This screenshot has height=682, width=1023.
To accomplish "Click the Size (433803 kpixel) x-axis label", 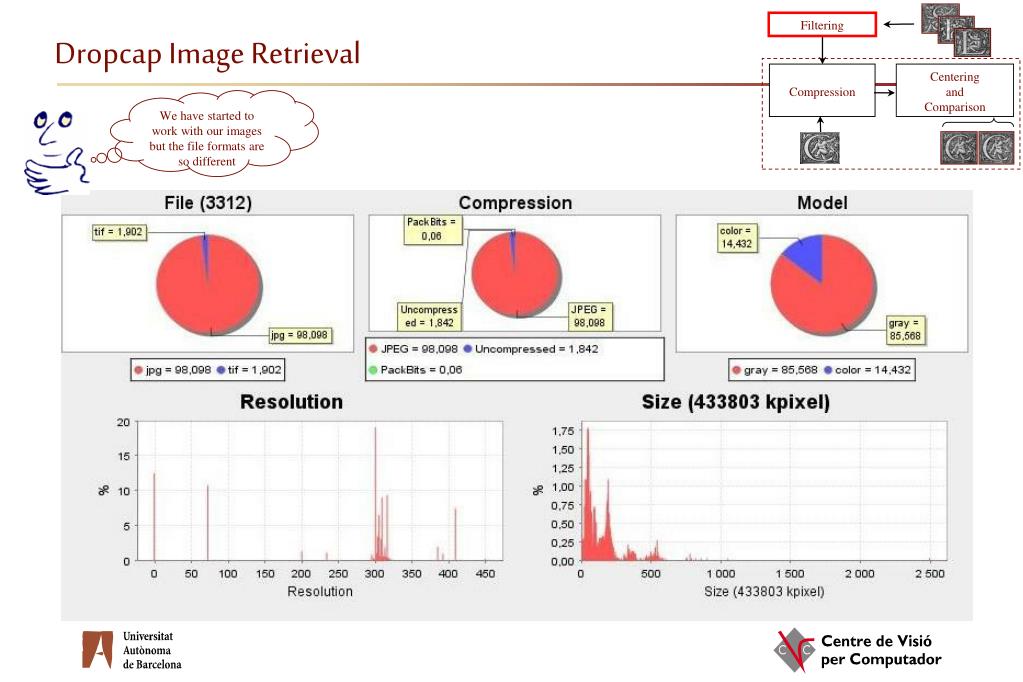I will pos(764,591).
